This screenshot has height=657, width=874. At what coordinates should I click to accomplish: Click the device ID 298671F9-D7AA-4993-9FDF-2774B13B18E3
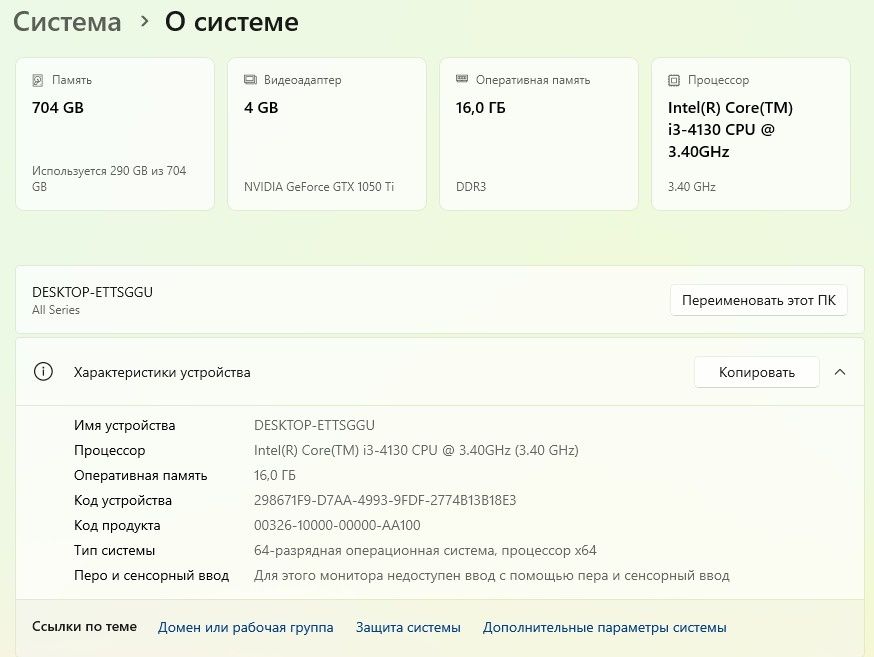click(x=385, y=500)
